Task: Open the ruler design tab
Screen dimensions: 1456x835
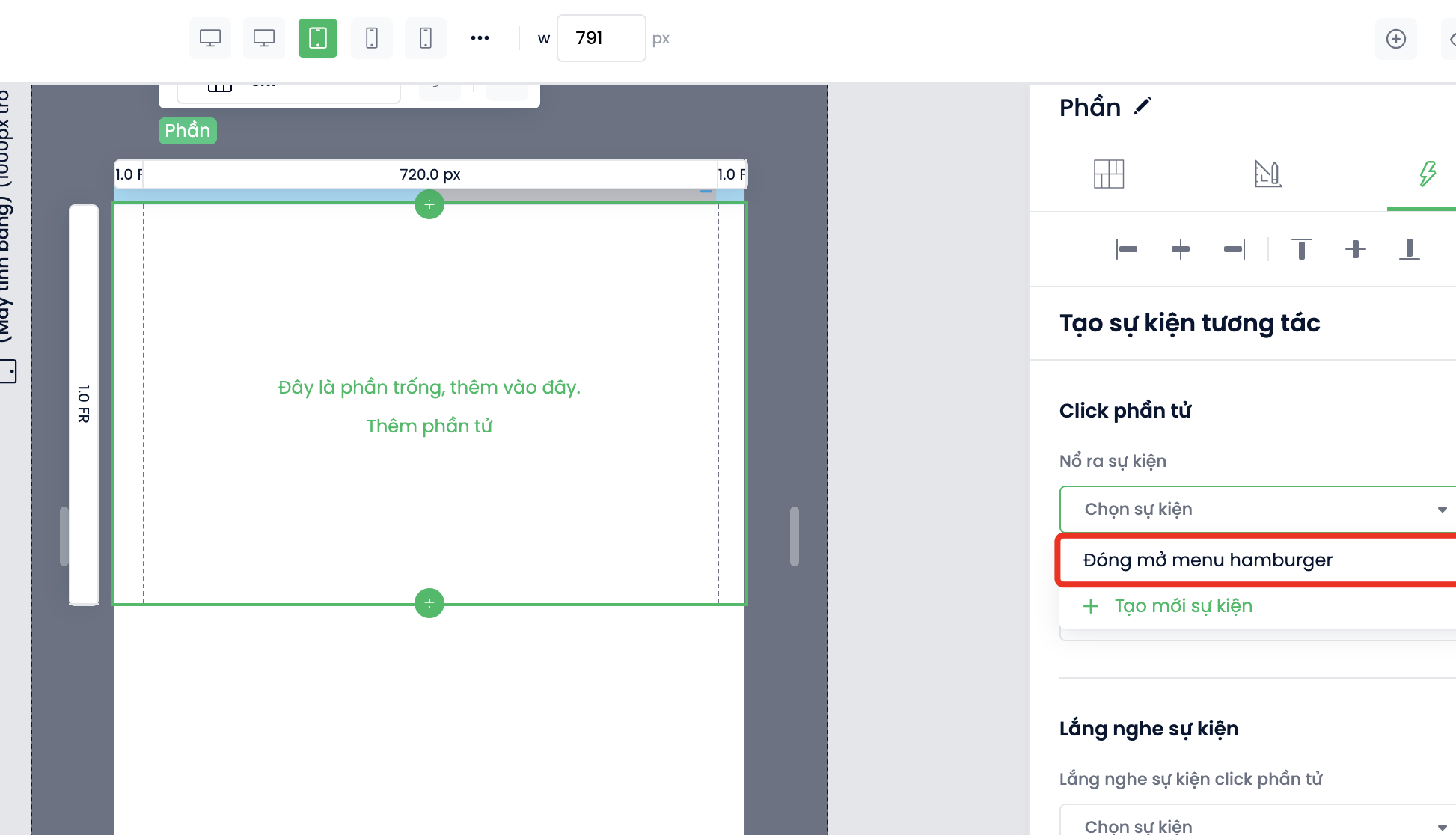Action: coord(1268,174)
